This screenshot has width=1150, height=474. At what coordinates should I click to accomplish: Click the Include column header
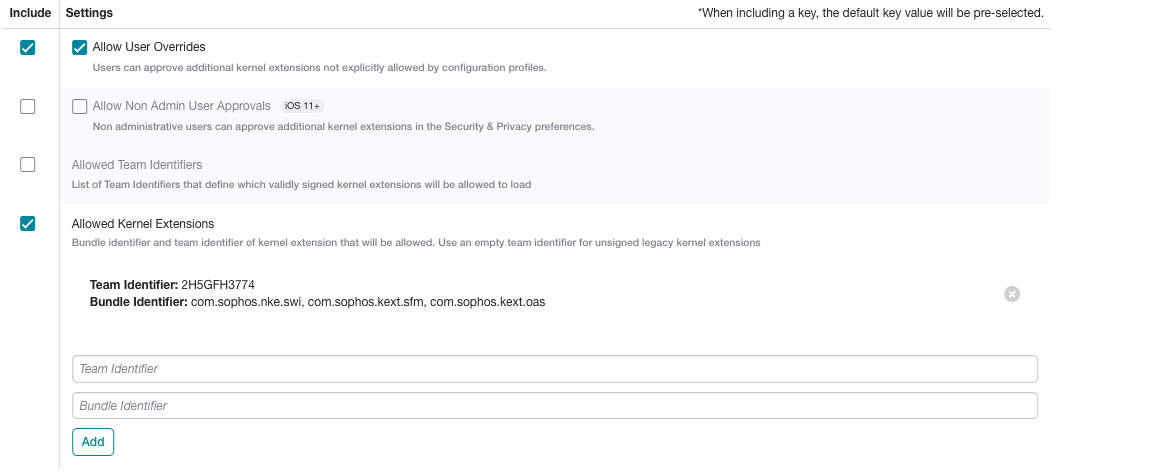[30, 13]
